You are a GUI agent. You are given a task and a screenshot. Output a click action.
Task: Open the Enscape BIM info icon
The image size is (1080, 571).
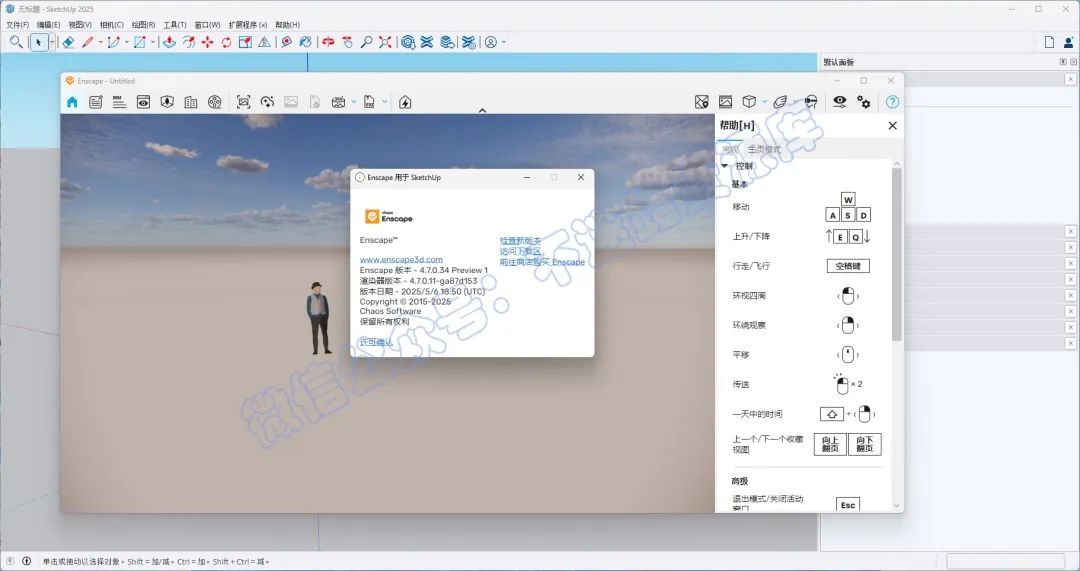pyautogui.click(x=119, y=102)
